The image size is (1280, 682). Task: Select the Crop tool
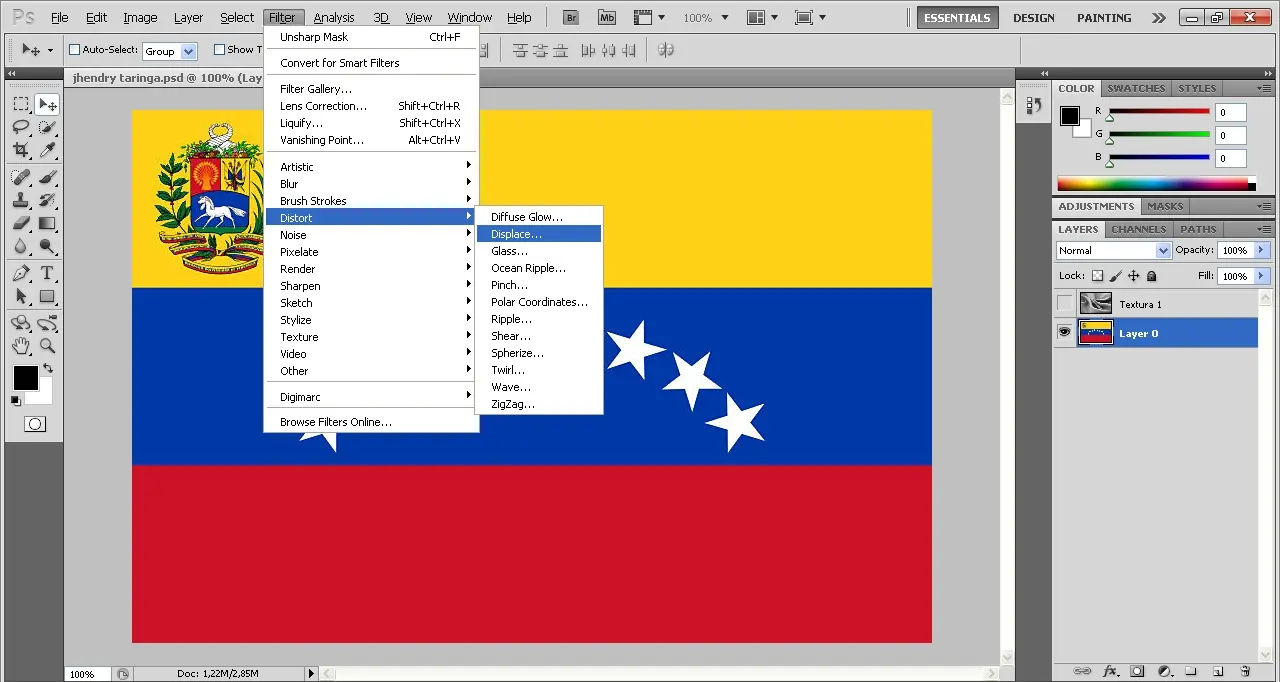[x=21, y=150]
